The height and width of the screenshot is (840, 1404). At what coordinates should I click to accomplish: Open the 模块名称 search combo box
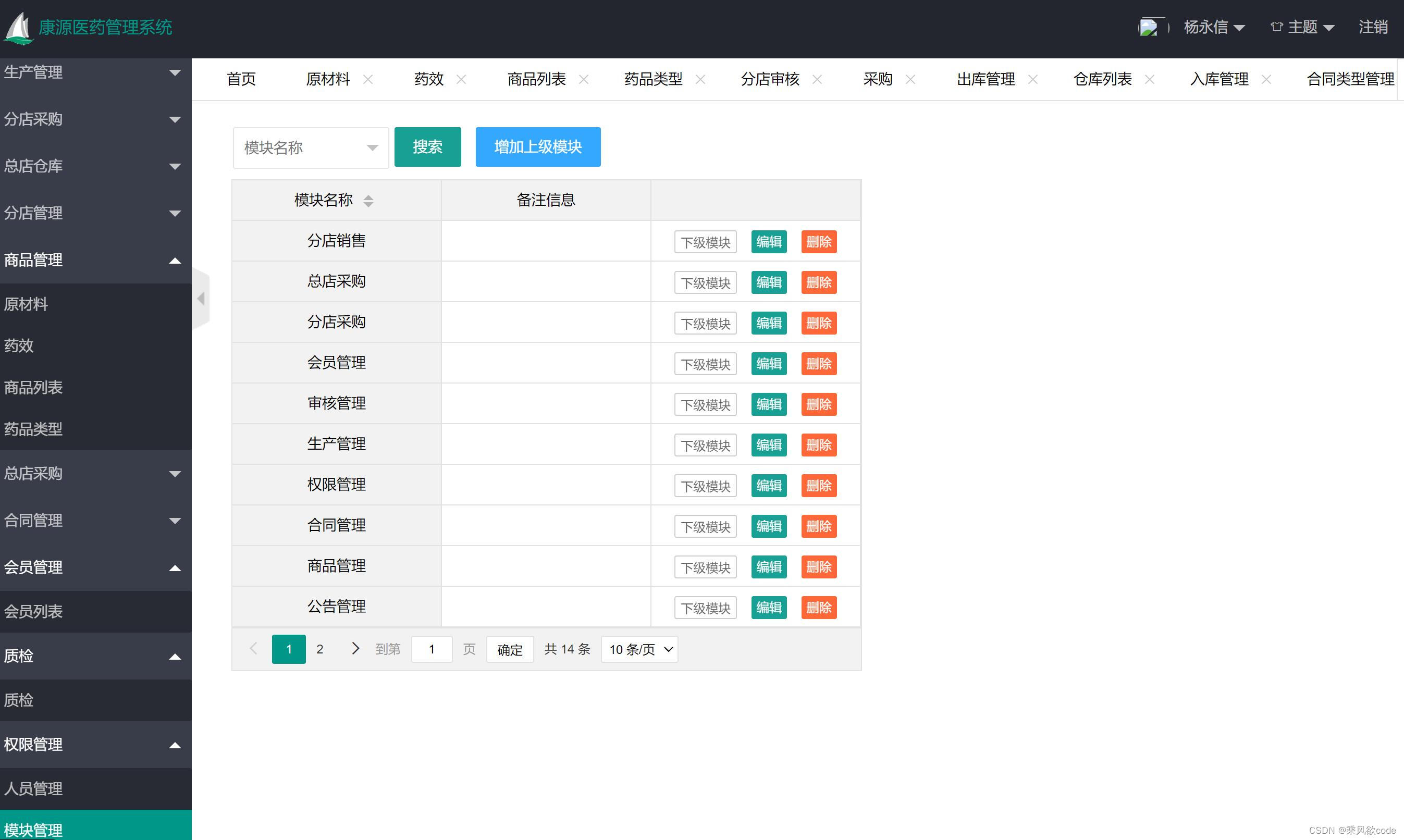point(310,148)
